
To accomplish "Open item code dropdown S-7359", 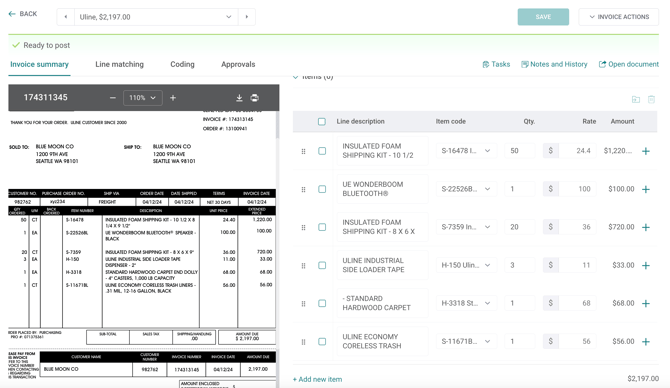I will pyautogui.click(x=466, y=227).
